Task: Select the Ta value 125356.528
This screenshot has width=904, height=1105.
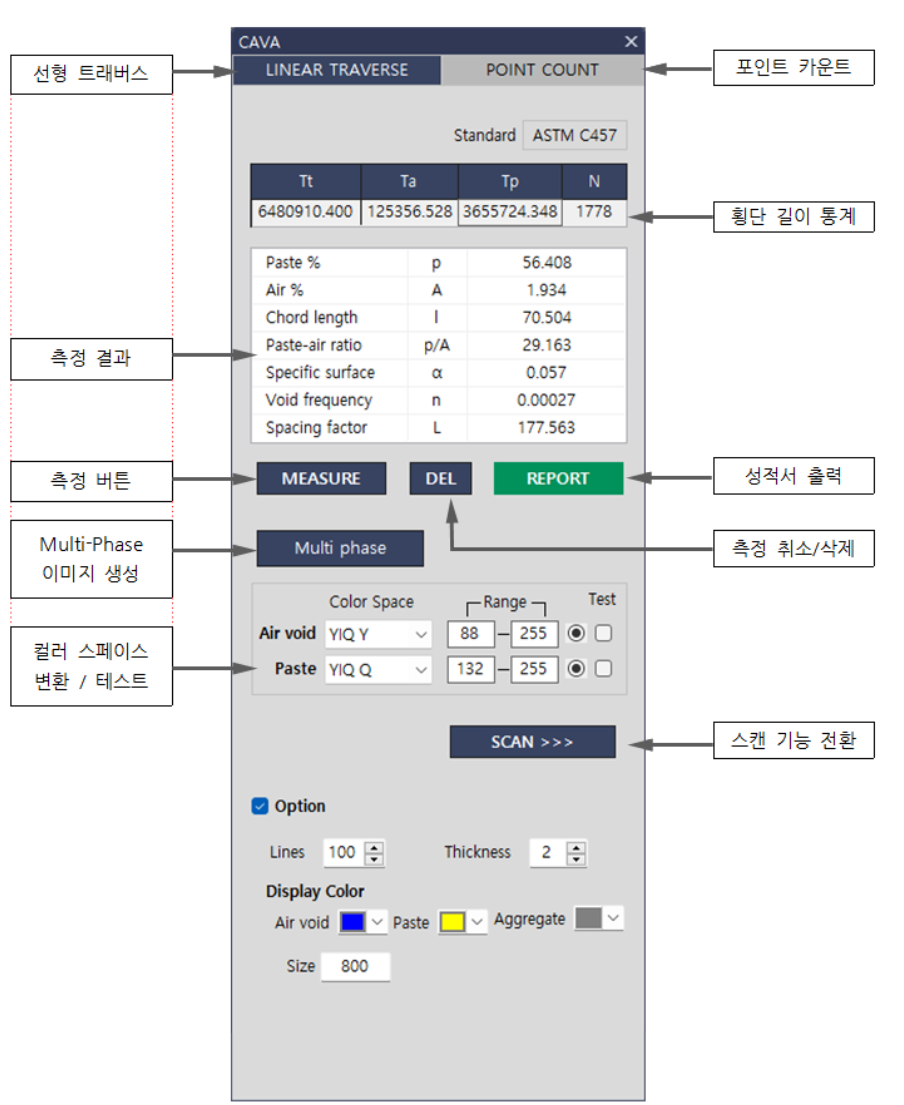Action: [x=409, y=212]
